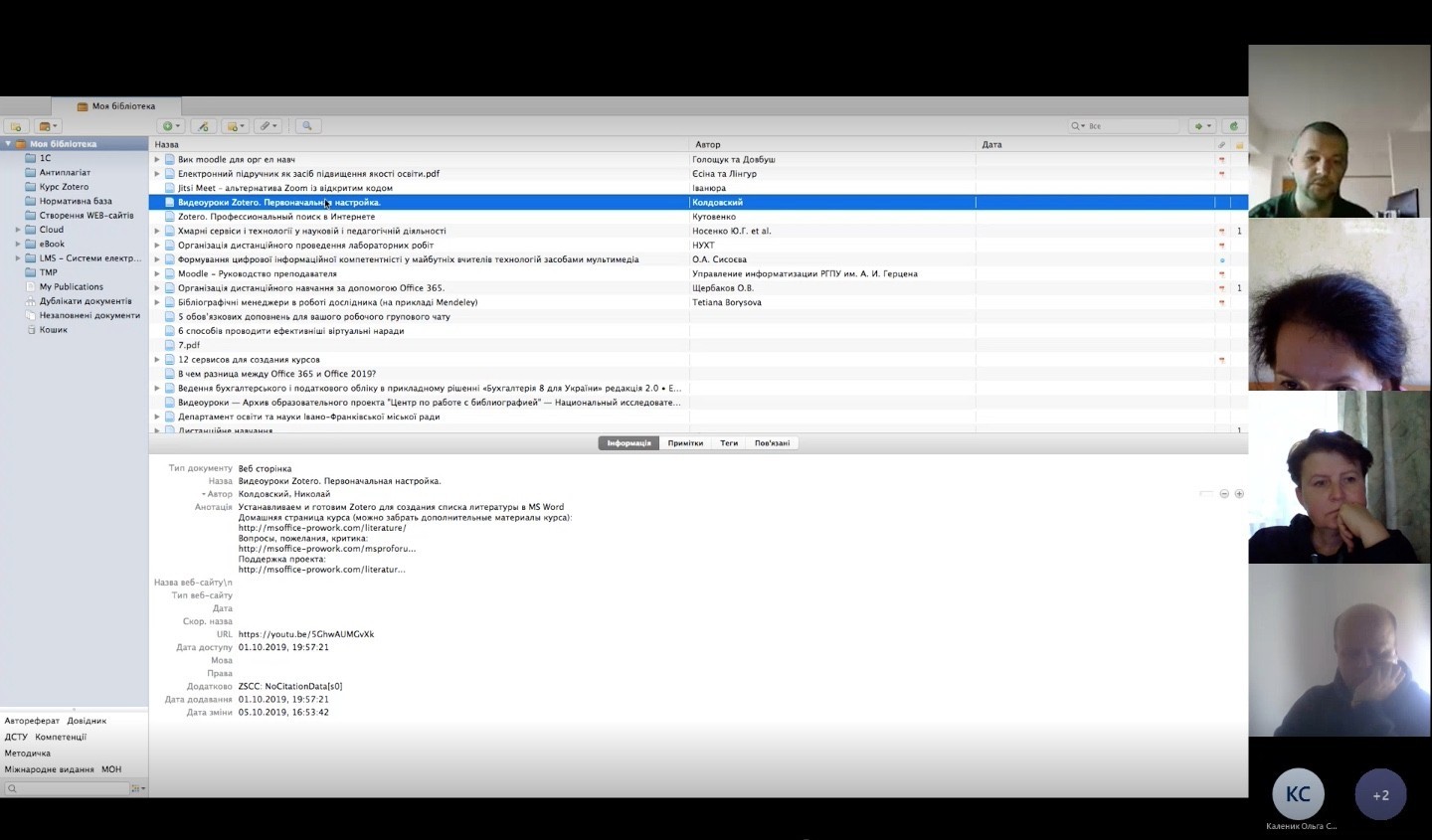The image size is (1432, 840).
Task: Open the Add Attachment paperclip dropdown
Action: [x=268, y=126]
